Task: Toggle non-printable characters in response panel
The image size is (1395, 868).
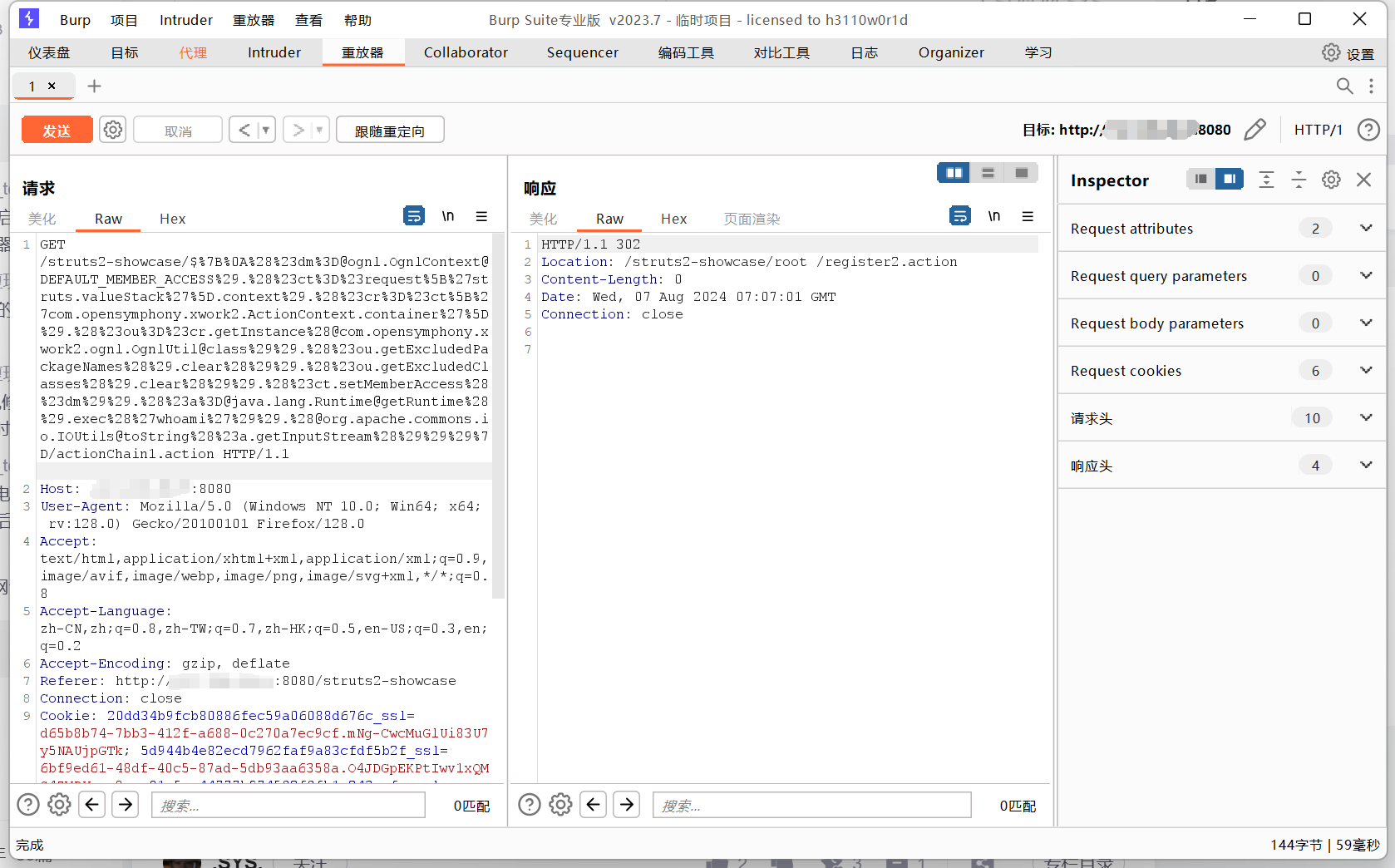Action: coord(994,216)
